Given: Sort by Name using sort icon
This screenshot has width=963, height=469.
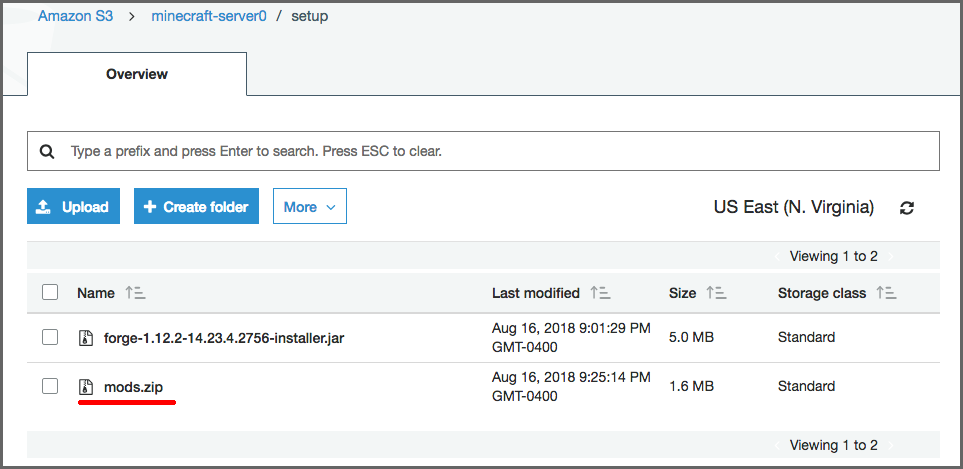Looking at the screenshot, I should tap(135, 293).
